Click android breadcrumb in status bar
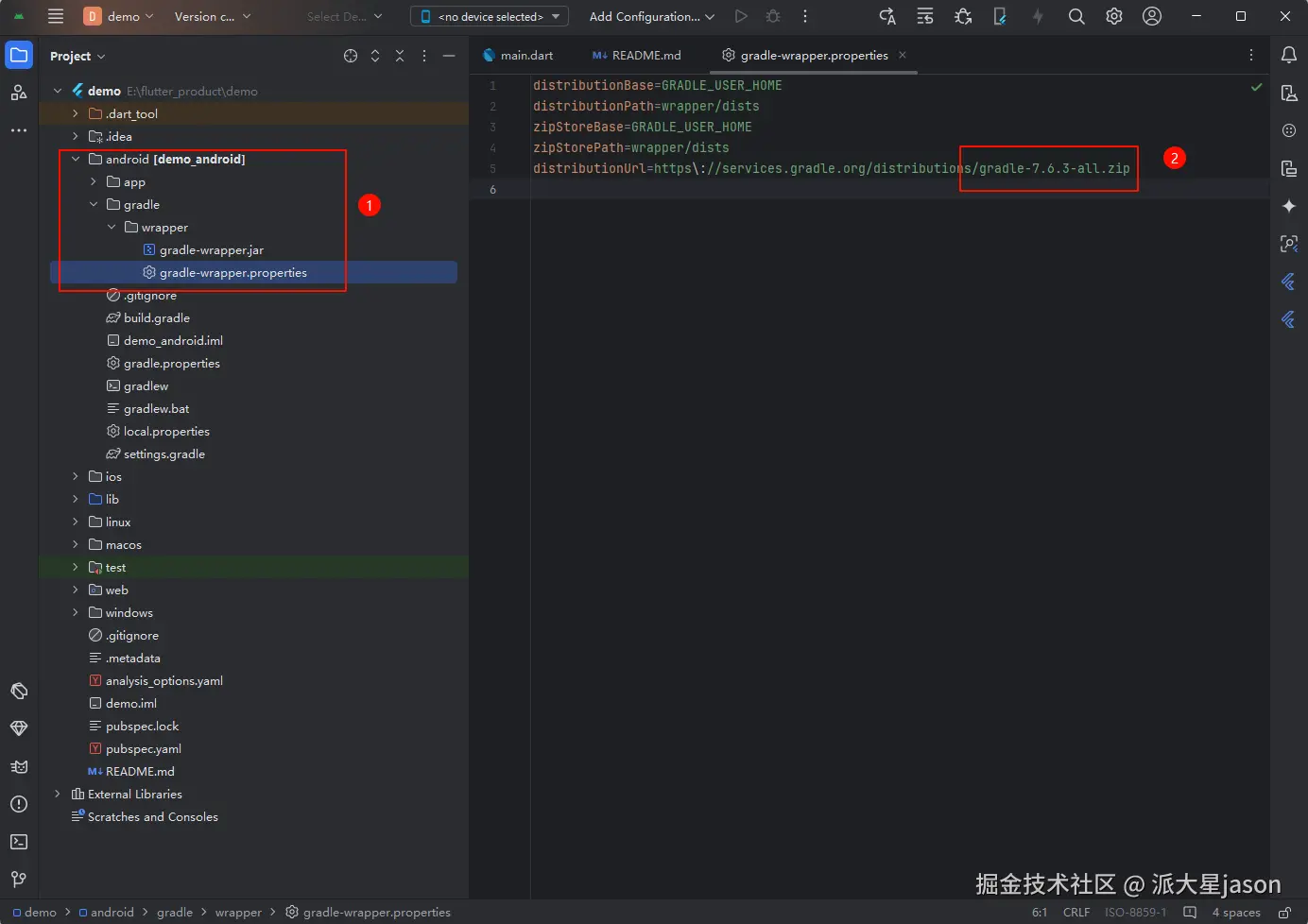Screen dimensions: 1308x924 tap(107, 912)
